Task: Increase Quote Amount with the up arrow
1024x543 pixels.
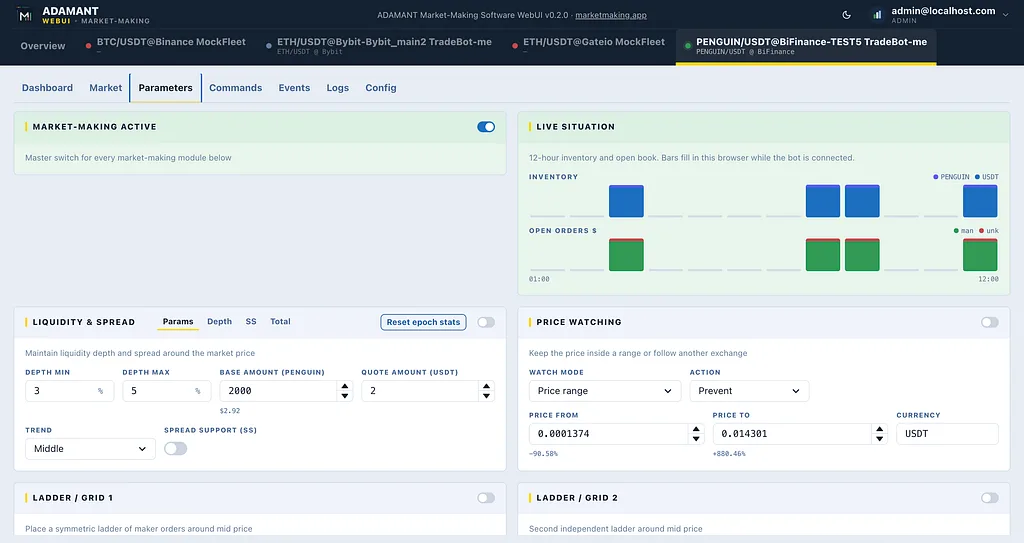Action: click(487, 386)
